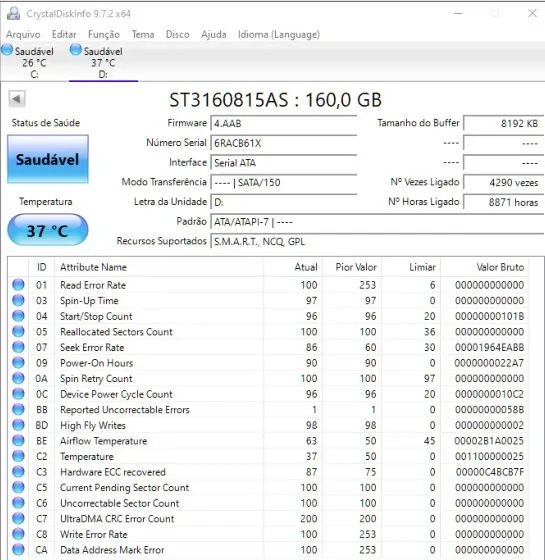The image size is (545, 560).
Task: Click the Limiar column header
Action: point(411,267)
